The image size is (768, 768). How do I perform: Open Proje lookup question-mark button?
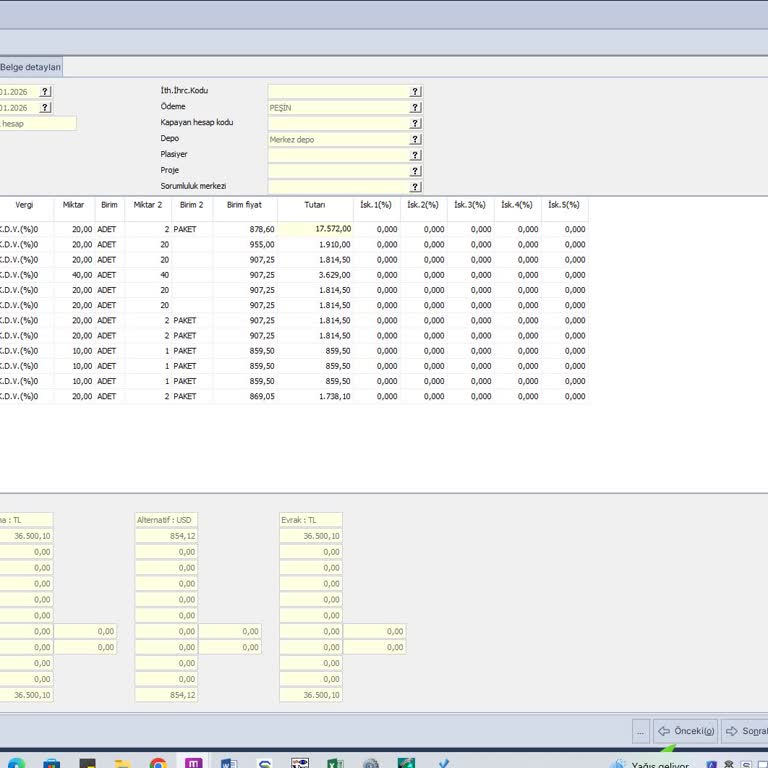[415, 171]
